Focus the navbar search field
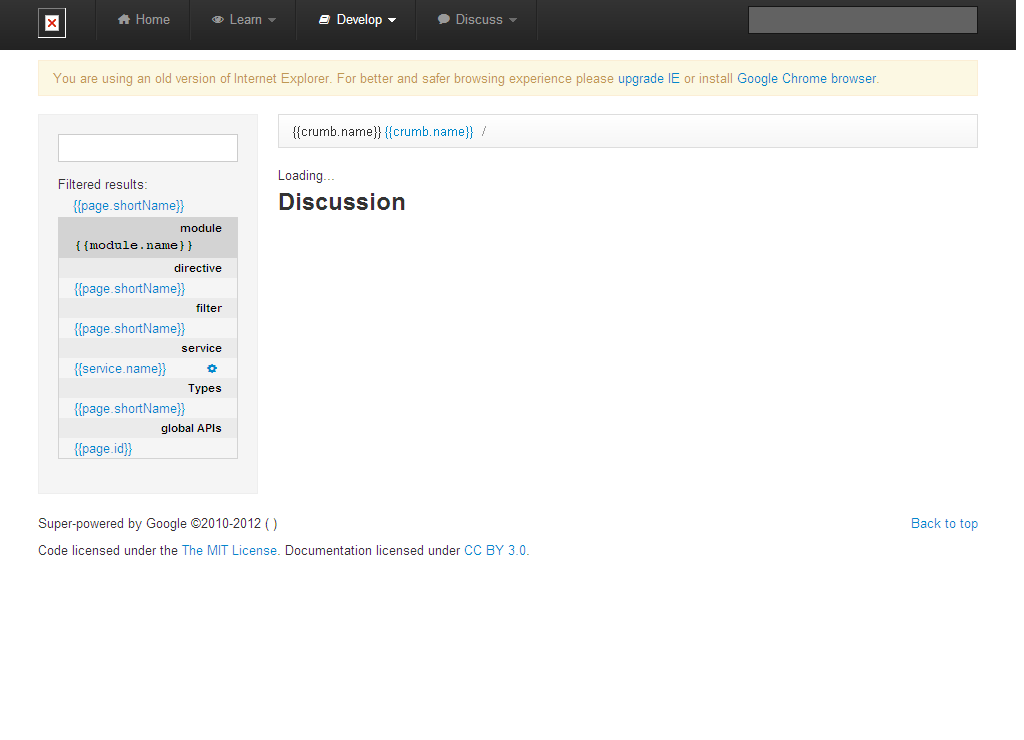Screen dimensions: 1024x740 coord(863,20)
